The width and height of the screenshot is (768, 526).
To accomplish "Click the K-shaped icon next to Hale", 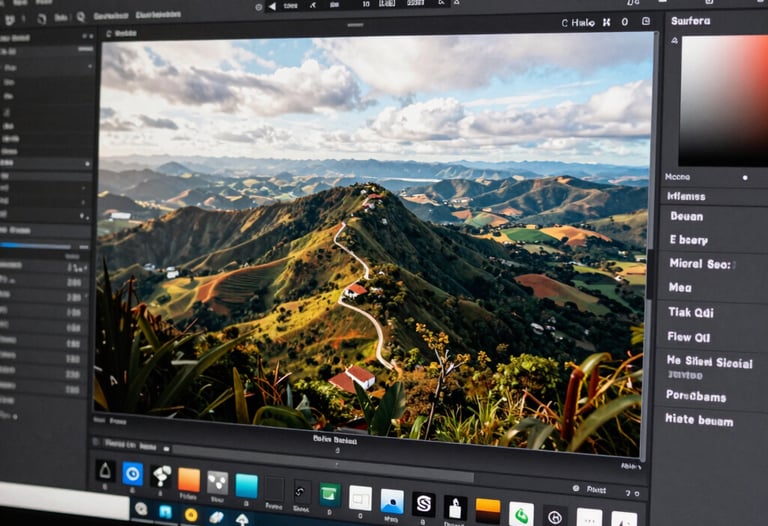I will (606, 22).
